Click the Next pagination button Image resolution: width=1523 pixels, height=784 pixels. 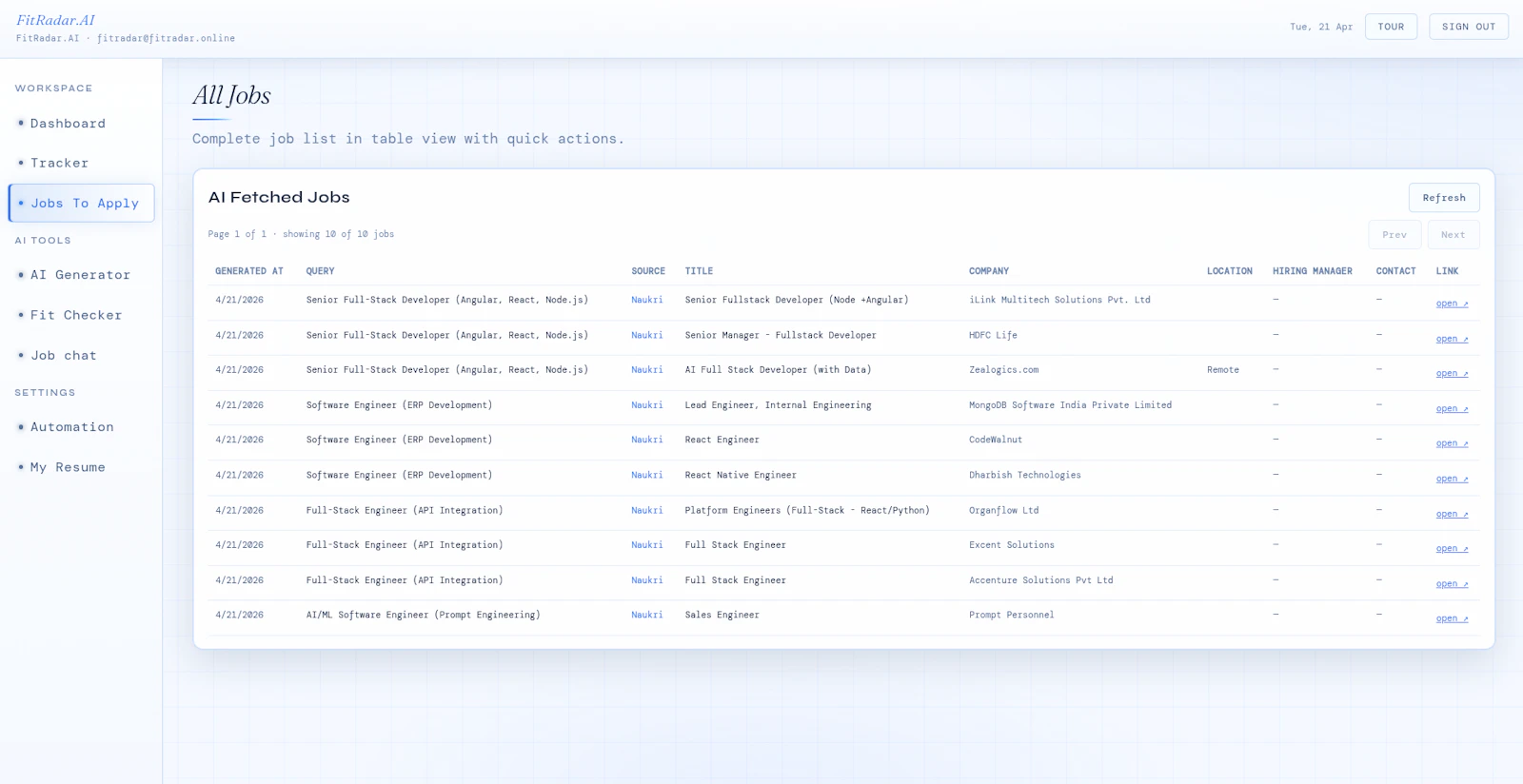click(x=1453, y=235)
